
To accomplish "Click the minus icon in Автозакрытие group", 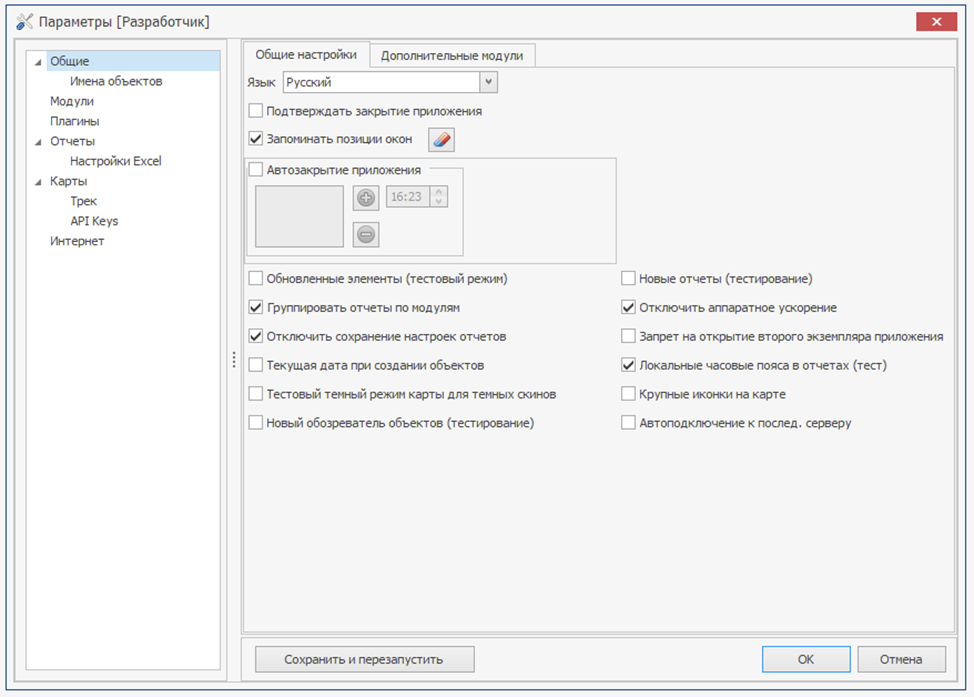I will 367,234.
